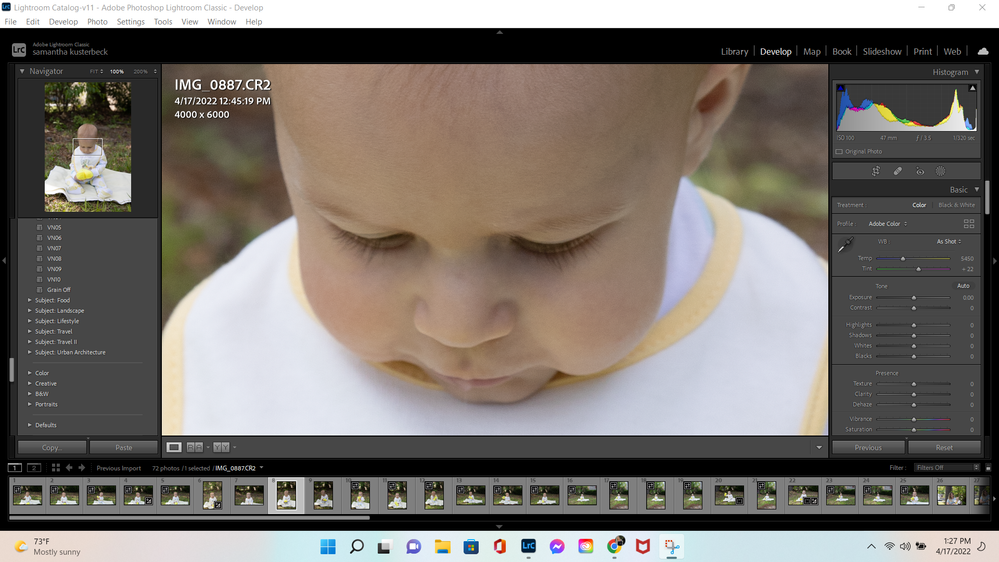Image resolution: width=999 pixels, height=562 pixels.
Task: Select the Red Eye Correction tool
Action: pyautogui.click(x=920, y=171)
